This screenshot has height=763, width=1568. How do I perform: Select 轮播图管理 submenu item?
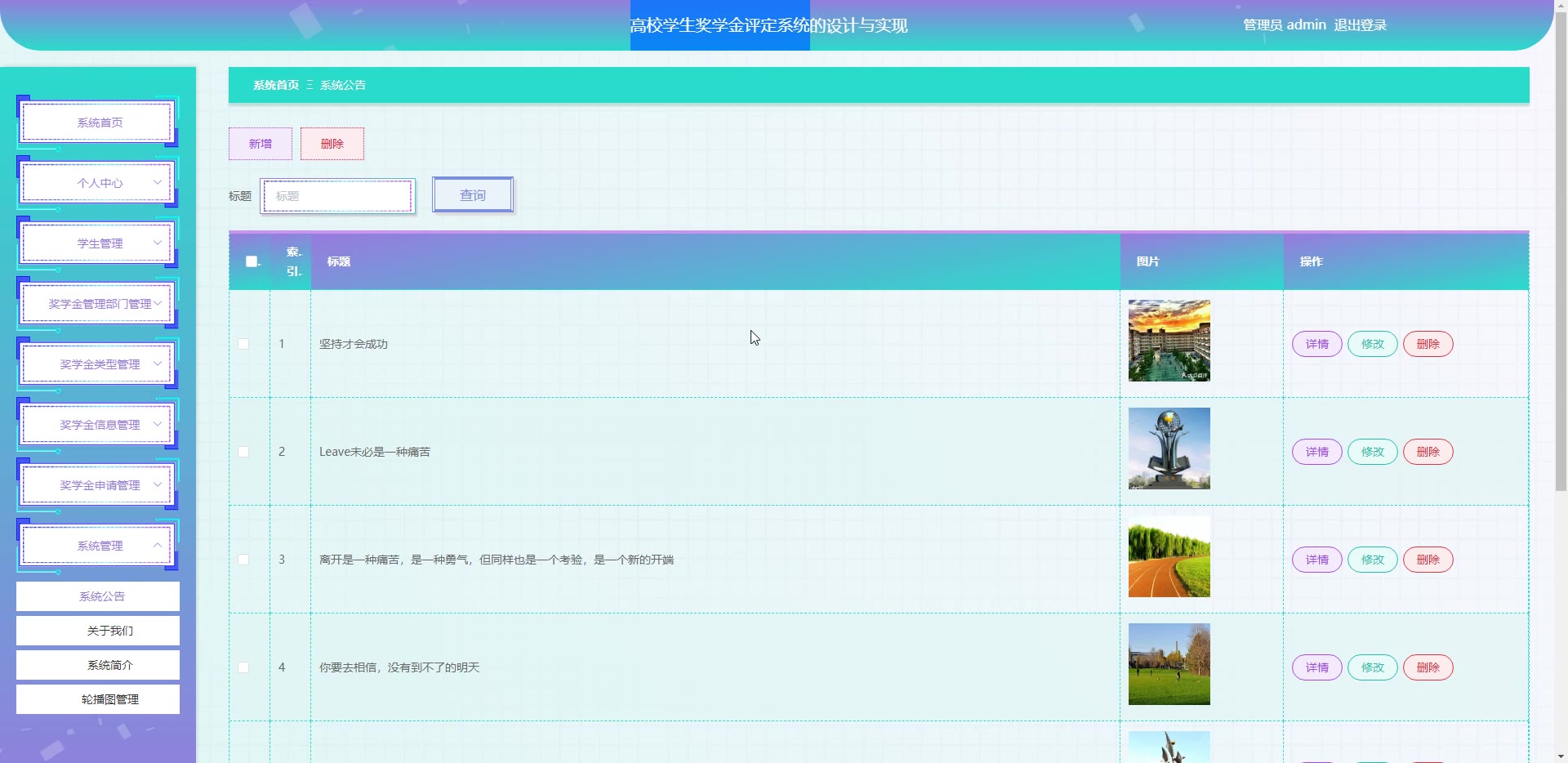tap(98, 699)
